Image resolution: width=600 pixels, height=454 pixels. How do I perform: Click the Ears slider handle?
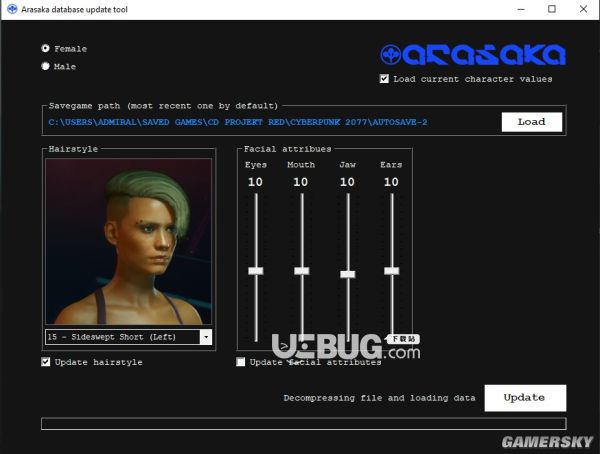click(391, 271)
